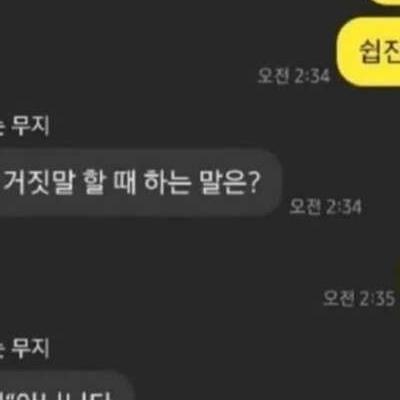Open the upper 무지 sender name
The width and height of the screenshot is (400, 400).
24,125
